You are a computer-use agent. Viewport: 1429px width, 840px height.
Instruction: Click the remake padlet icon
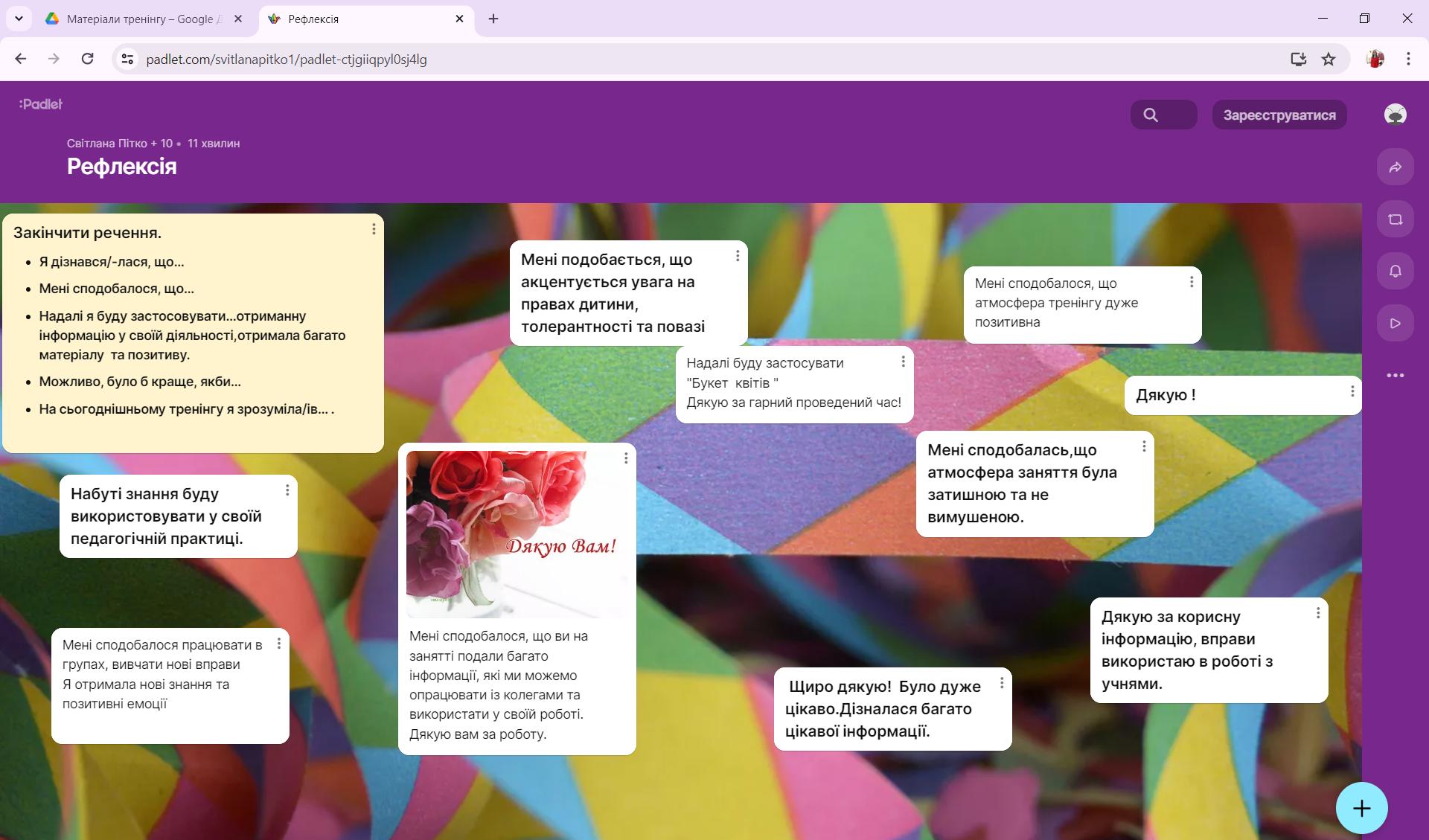click(1395, 219)
